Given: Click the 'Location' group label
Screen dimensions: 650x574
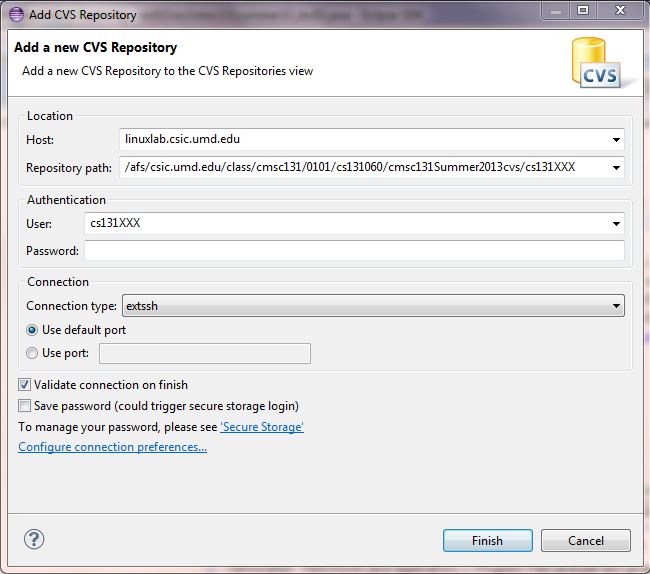Looking at the screenshot, I should (50, 116).
